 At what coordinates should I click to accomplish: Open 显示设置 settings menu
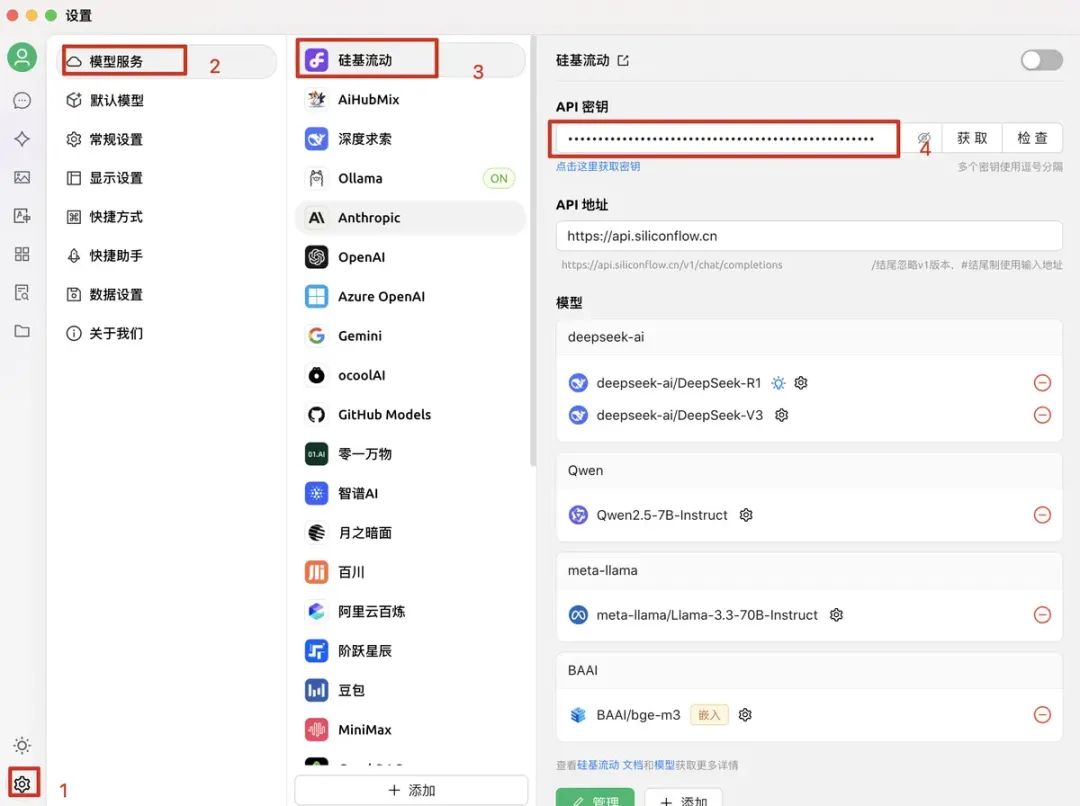point(166,178)
